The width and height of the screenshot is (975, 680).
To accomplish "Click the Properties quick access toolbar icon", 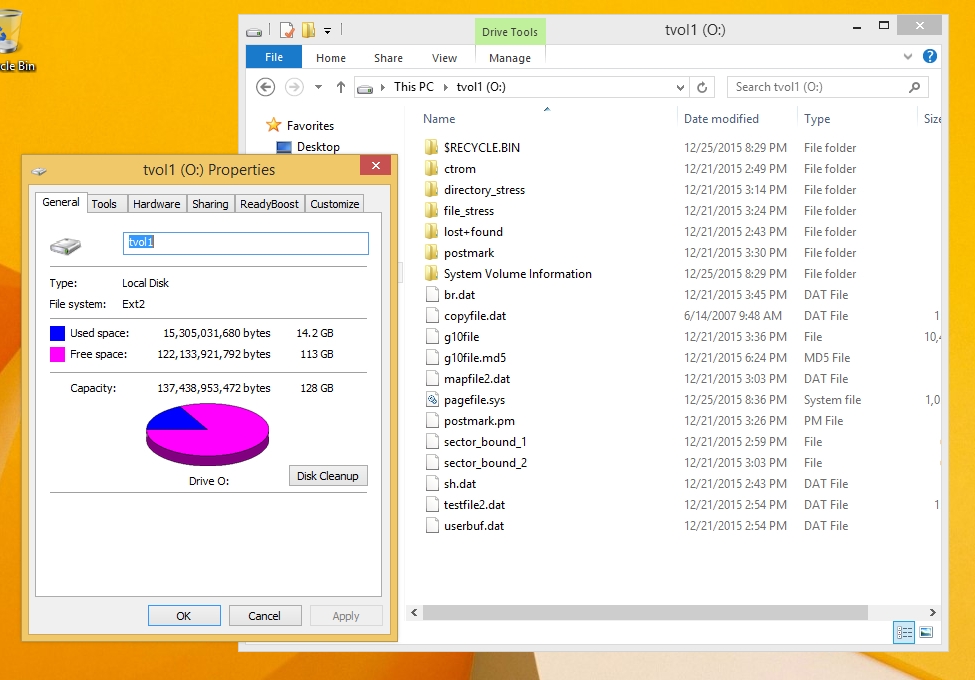I will tap(286, 31).
